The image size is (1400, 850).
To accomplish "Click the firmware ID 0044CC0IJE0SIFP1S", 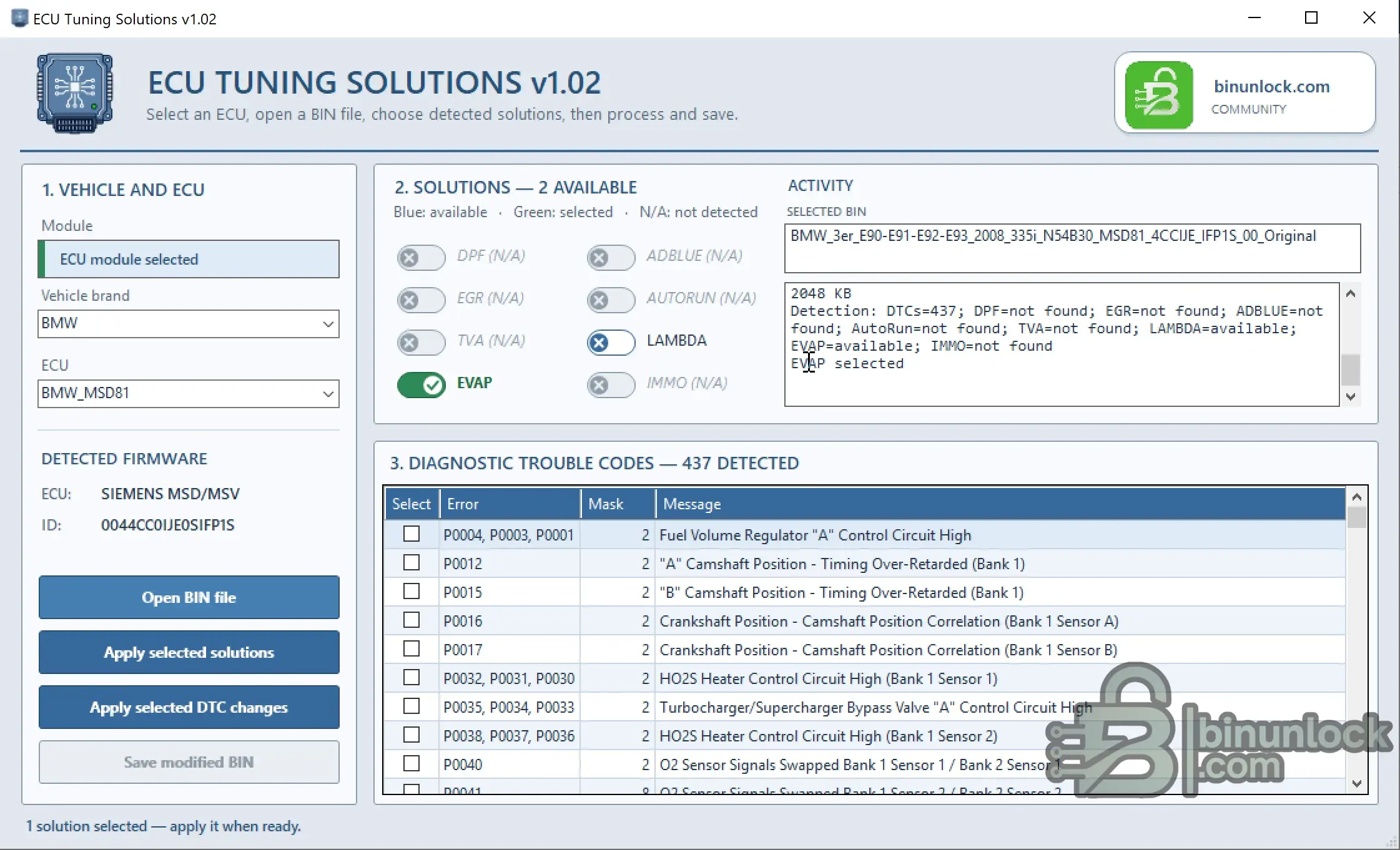I will (168, 525).
